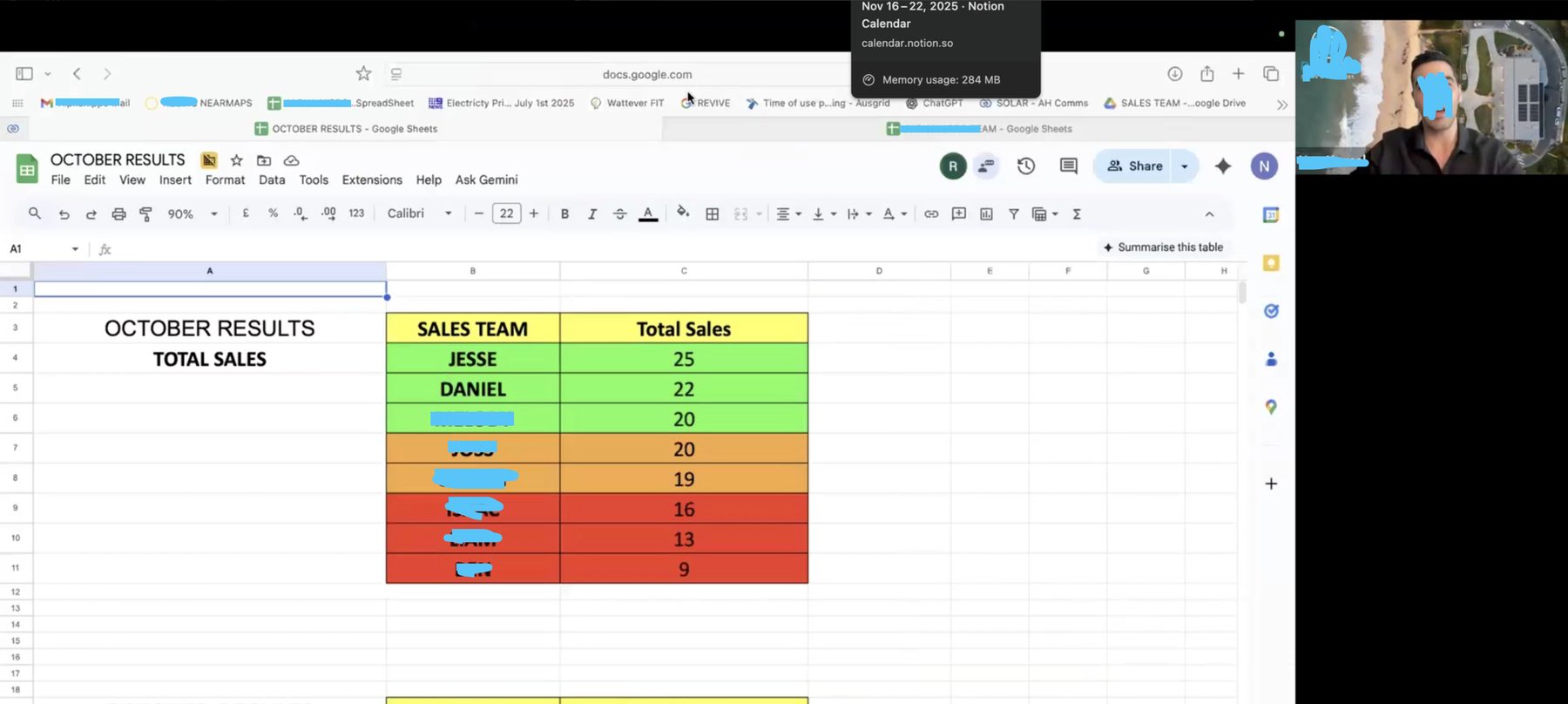Insert a link
The image size is (1568, 704).
pyautogui.click(x=931, y=214)
